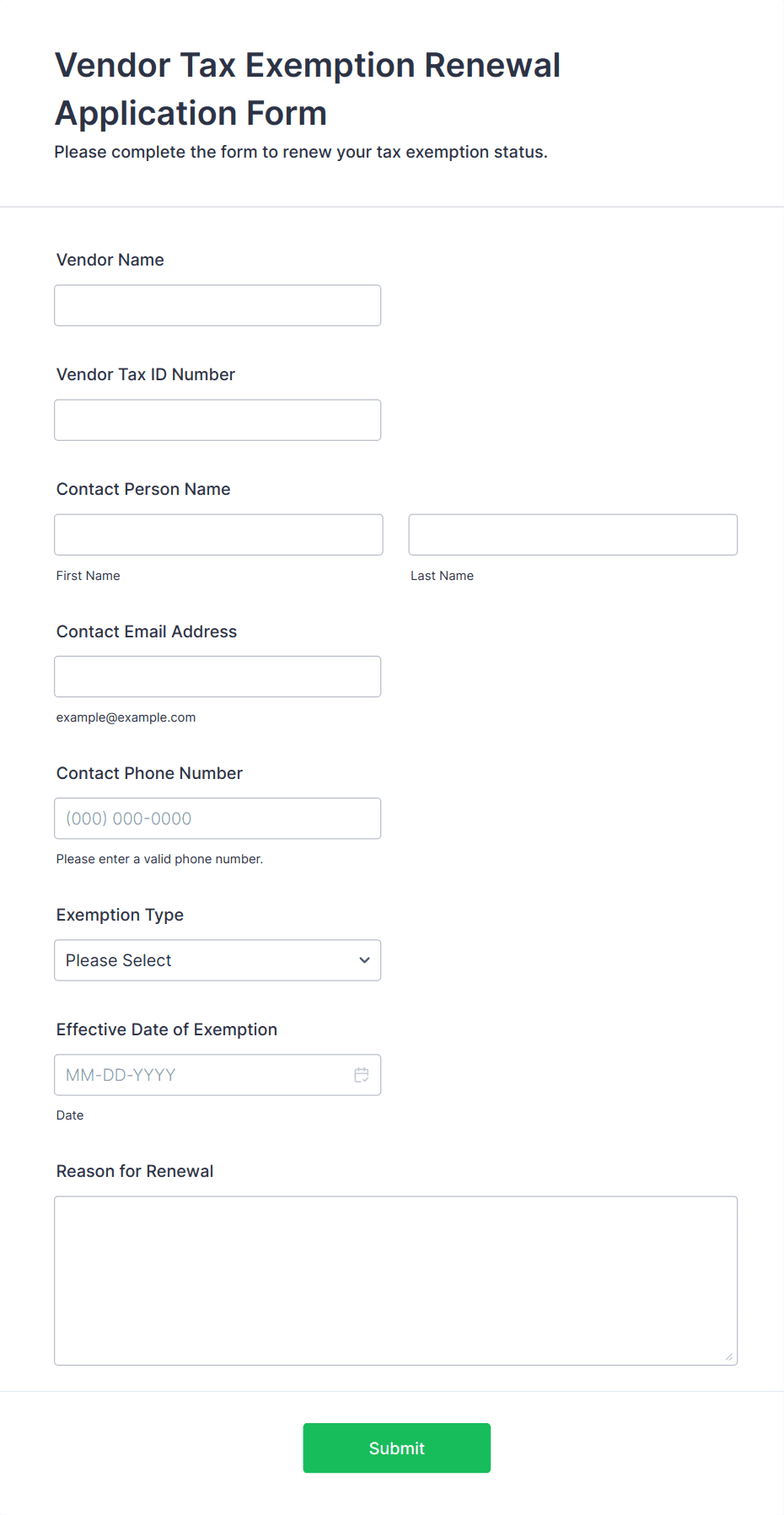This screenshot has width=784, height=1515.
Task: Click the 'Contact Phone Number' label
Action: pyautogui.click(x=149, y=773)
